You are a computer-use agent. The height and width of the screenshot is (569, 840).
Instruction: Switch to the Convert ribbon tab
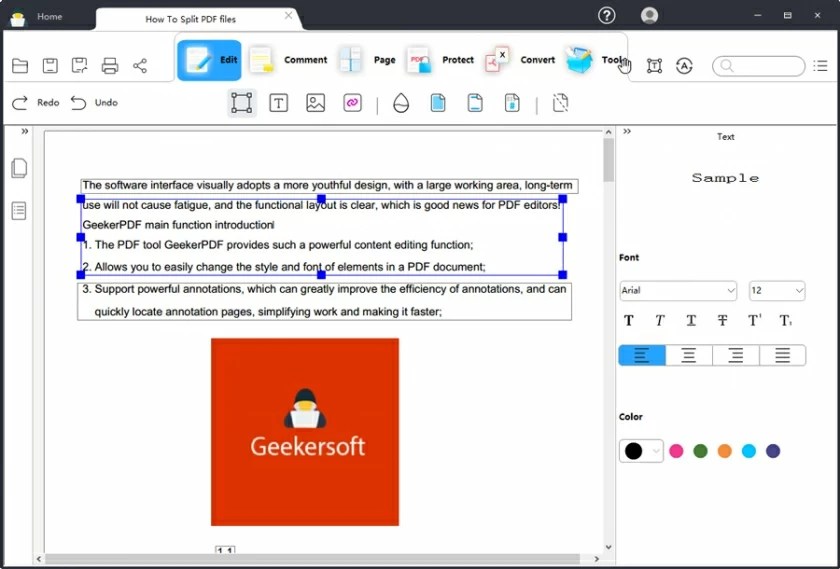(520, 60)
